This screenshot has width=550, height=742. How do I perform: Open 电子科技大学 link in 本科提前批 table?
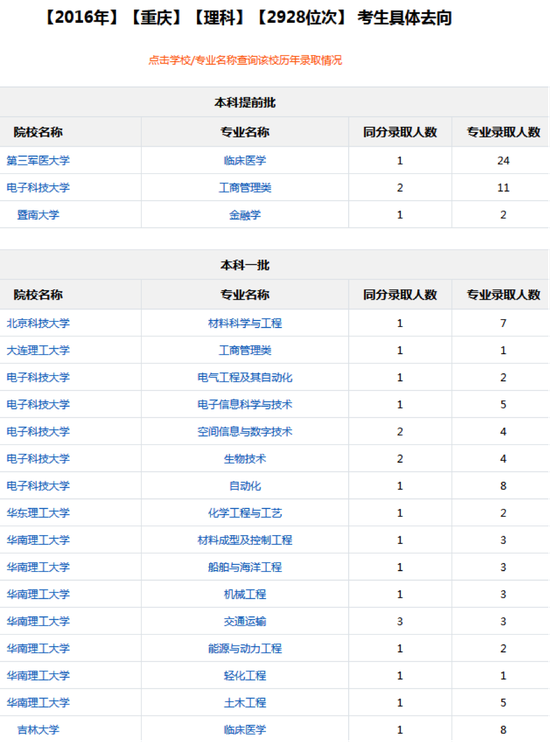coord(38,187)
